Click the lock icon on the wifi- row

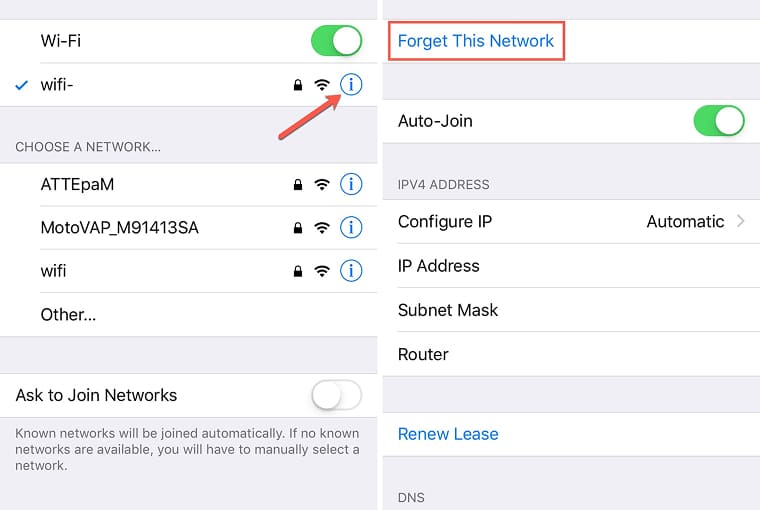tap(298, 85)
